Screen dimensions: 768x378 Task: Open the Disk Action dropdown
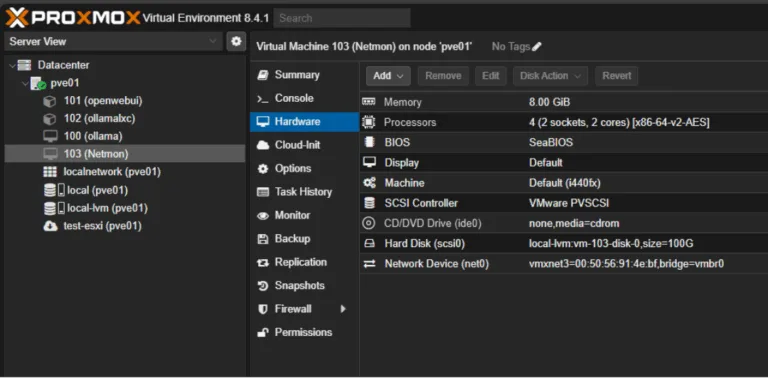point(551,76)
